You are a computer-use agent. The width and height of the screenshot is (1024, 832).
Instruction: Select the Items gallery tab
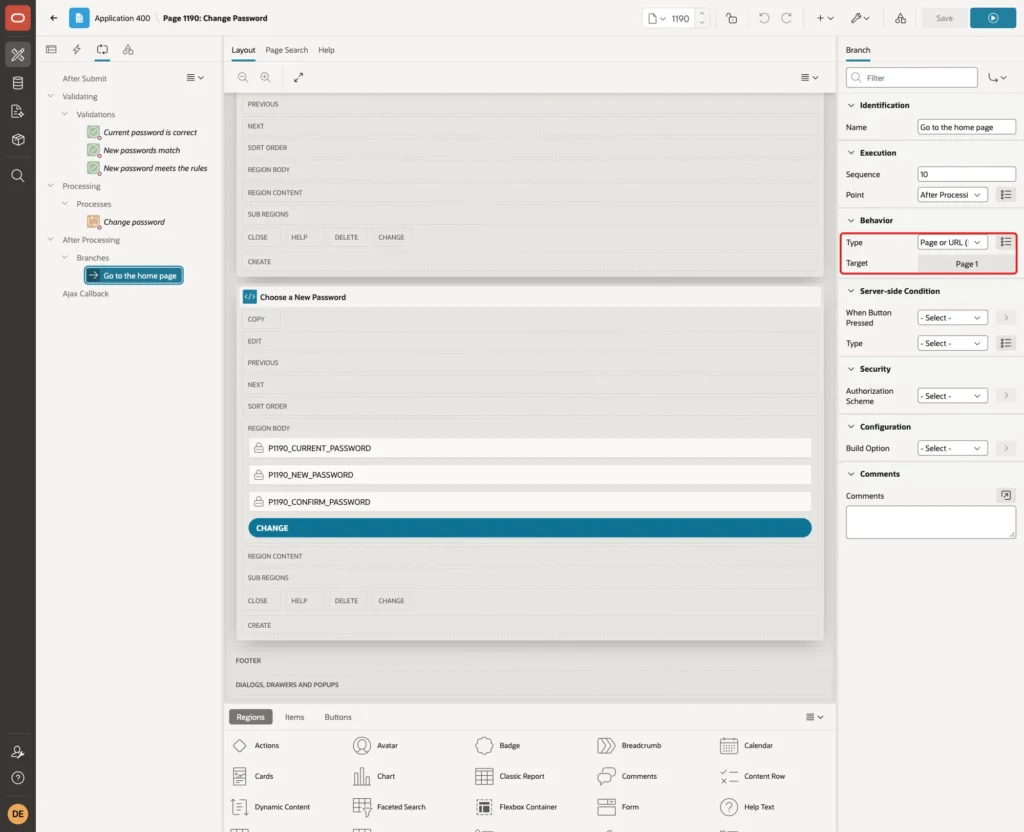tap(295, 717)
